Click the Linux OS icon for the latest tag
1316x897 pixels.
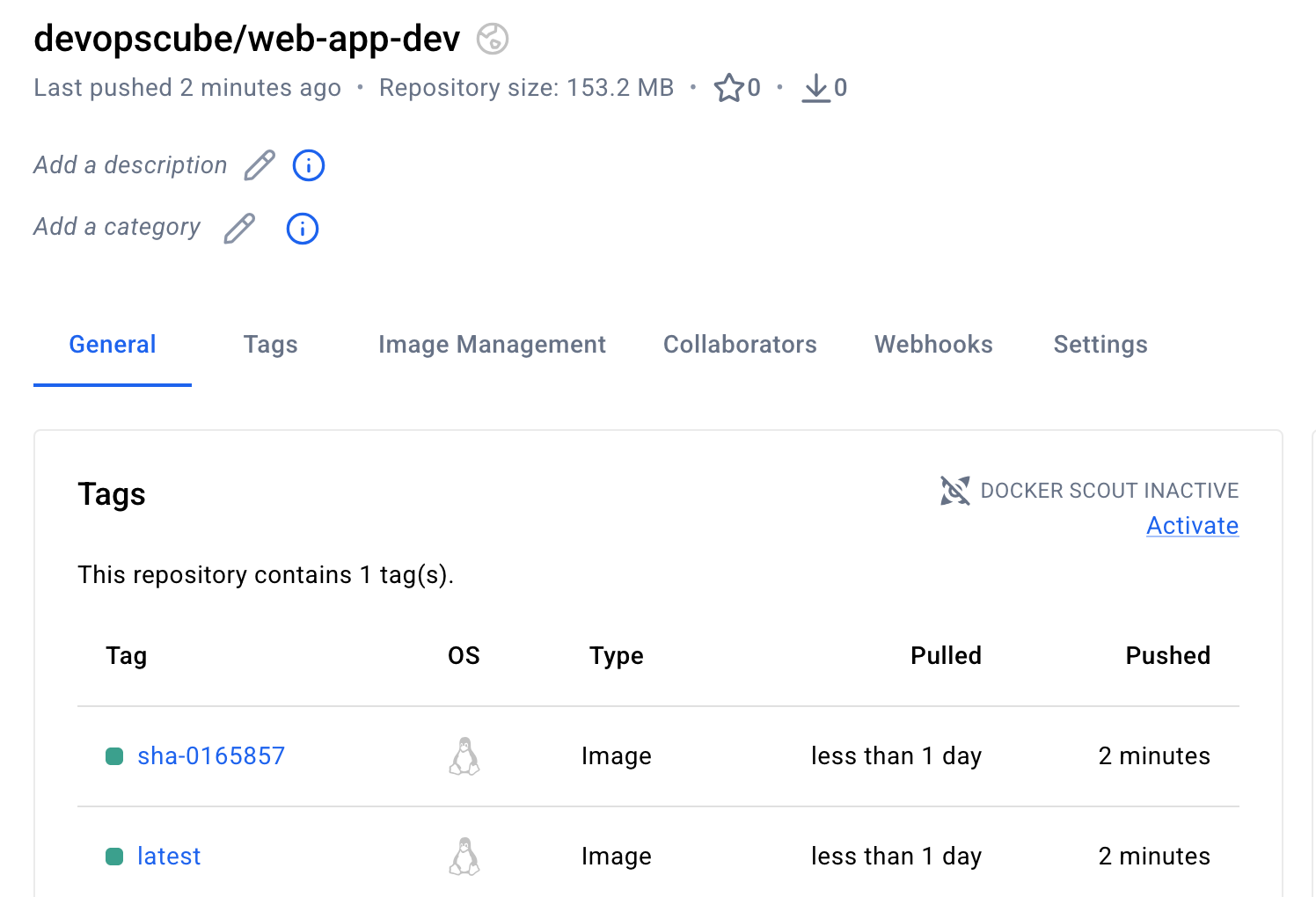[464, 855]
